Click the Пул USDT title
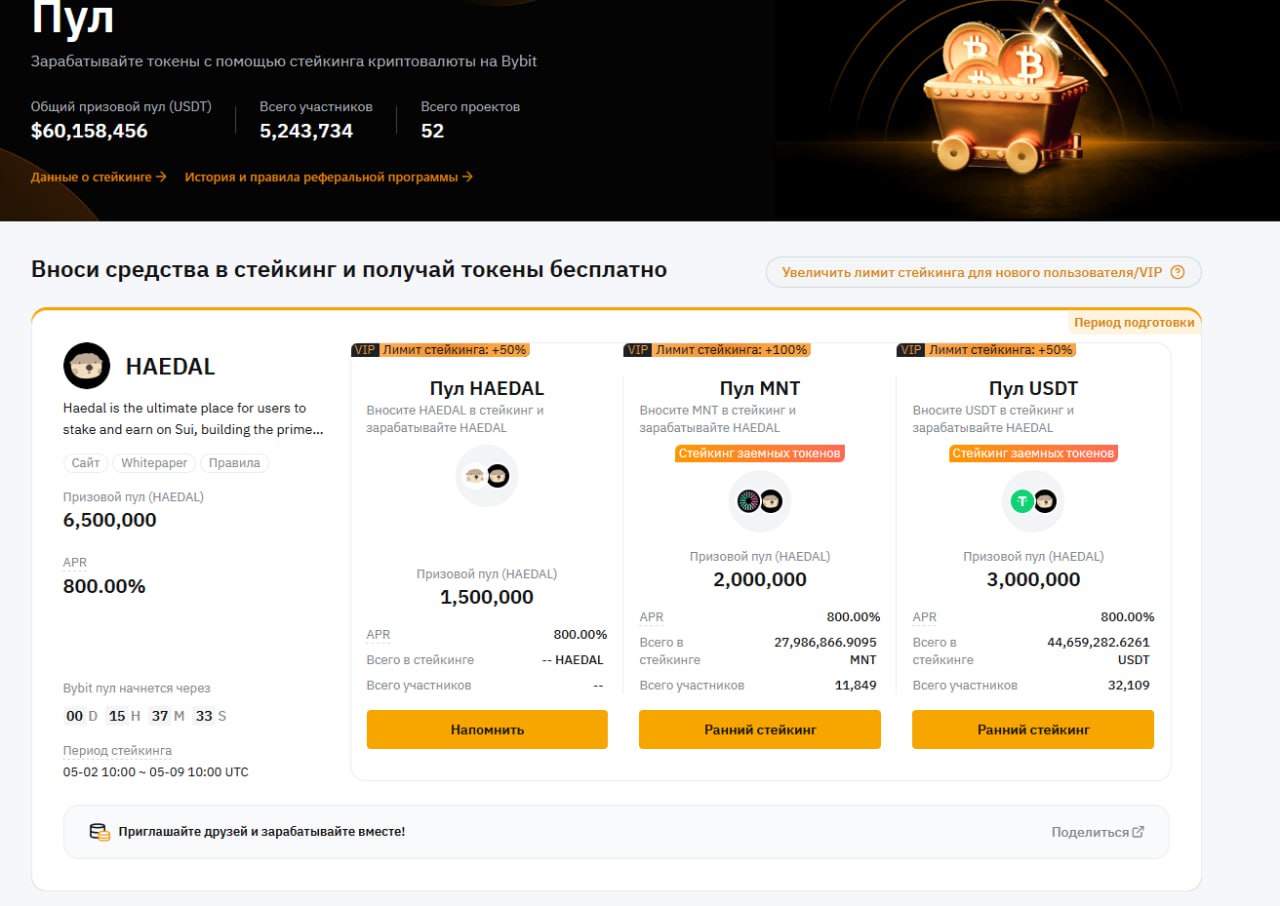The image size is (1280, 906). [1033, 388]
